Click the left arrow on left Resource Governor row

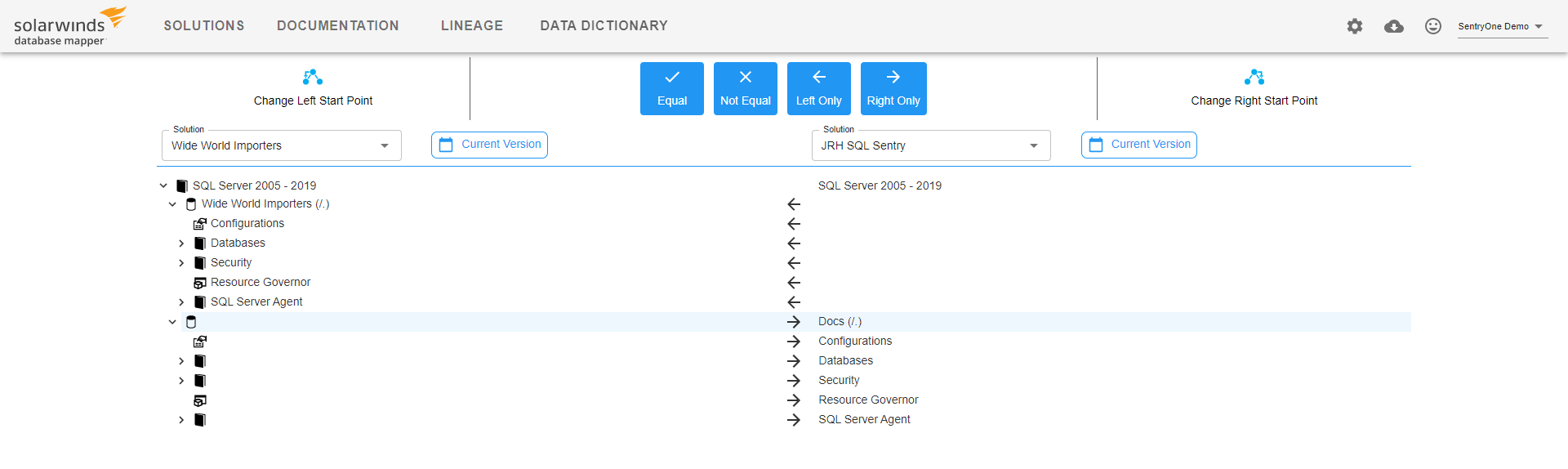[x=794, y=283]
